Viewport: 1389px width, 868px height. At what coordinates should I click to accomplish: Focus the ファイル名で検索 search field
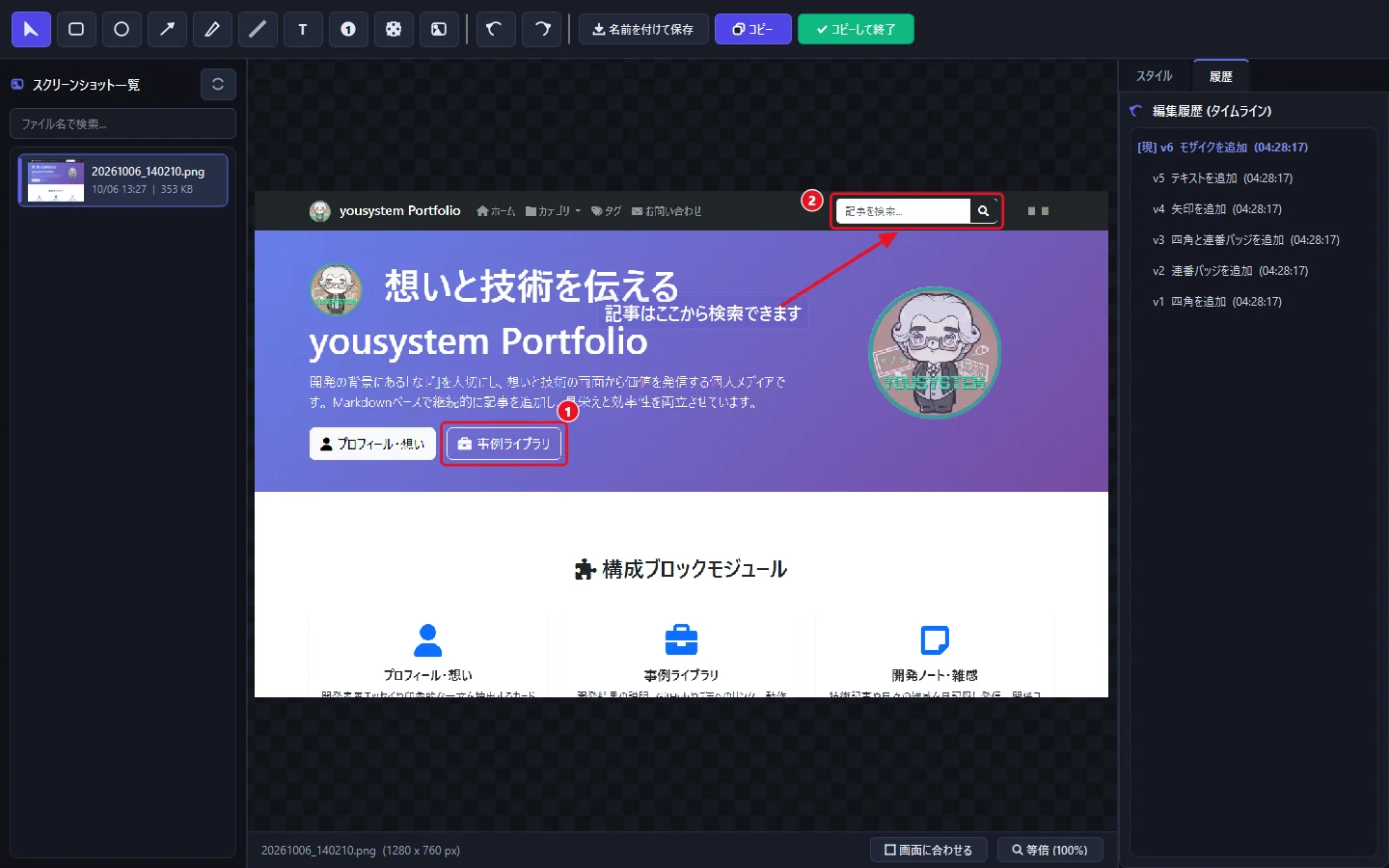point(123,123)
